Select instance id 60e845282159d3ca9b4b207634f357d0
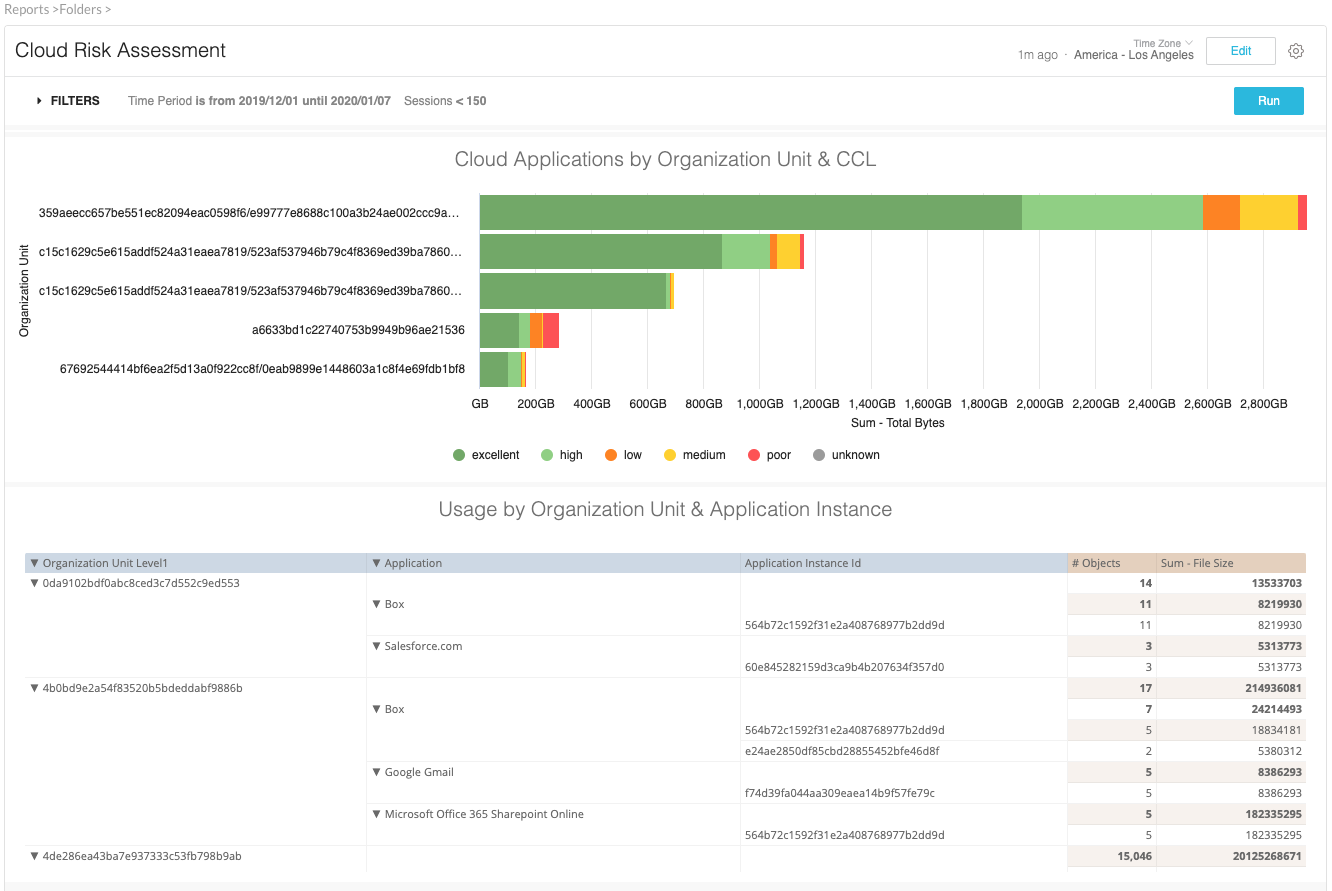This screenshot has height=891, width=1332. pos(844,667)
